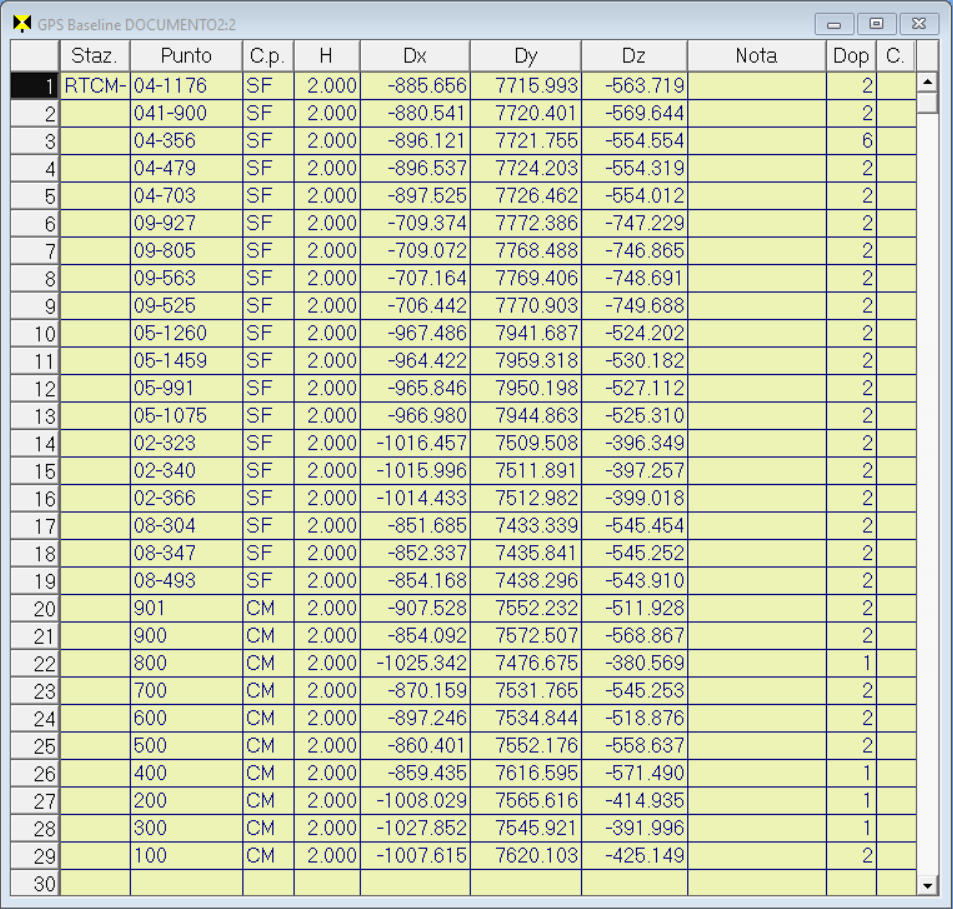Viewport: 953px width, 909px height.
Task: Click point cell 100
Action: pyautogui.click(x=186, y=856)
